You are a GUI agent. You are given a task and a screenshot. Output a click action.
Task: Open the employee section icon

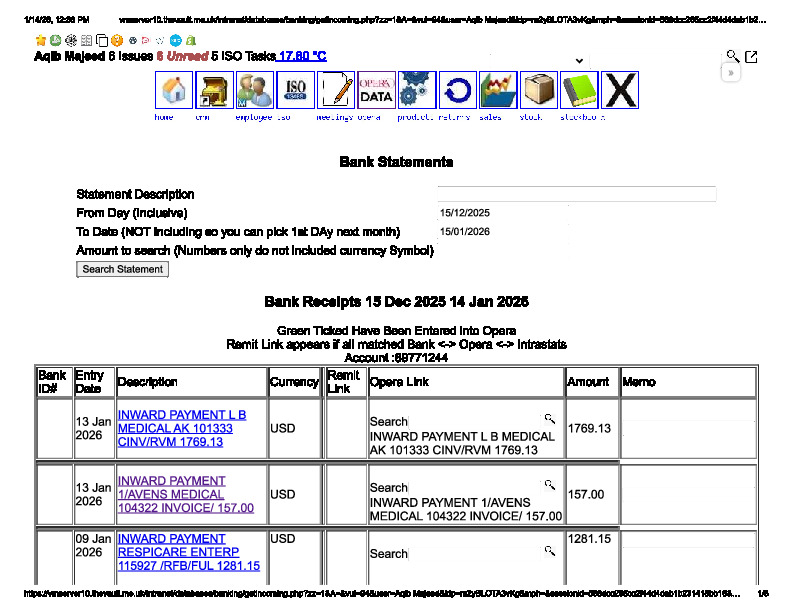pyautogui.click(x=255, y=91)
